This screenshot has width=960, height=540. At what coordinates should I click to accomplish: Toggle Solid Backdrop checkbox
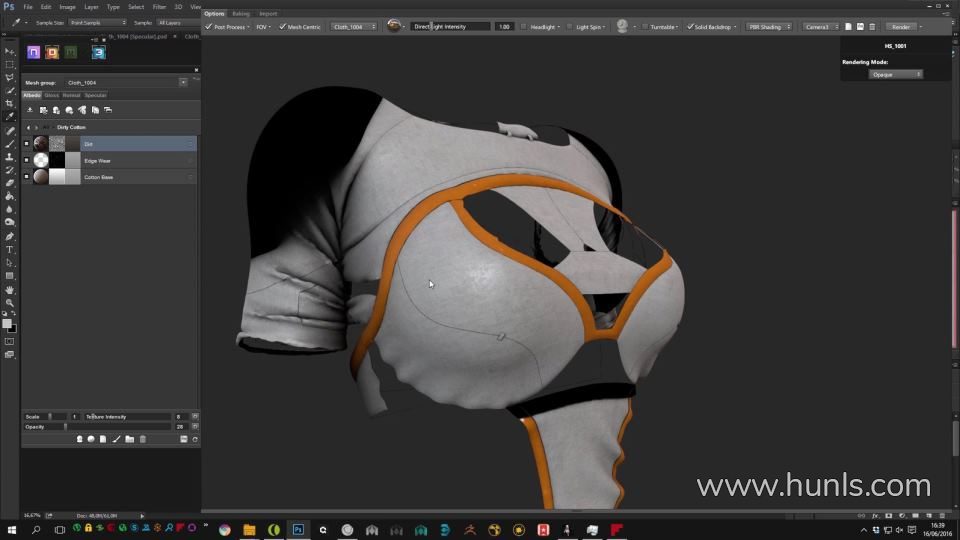click(690, 26)
